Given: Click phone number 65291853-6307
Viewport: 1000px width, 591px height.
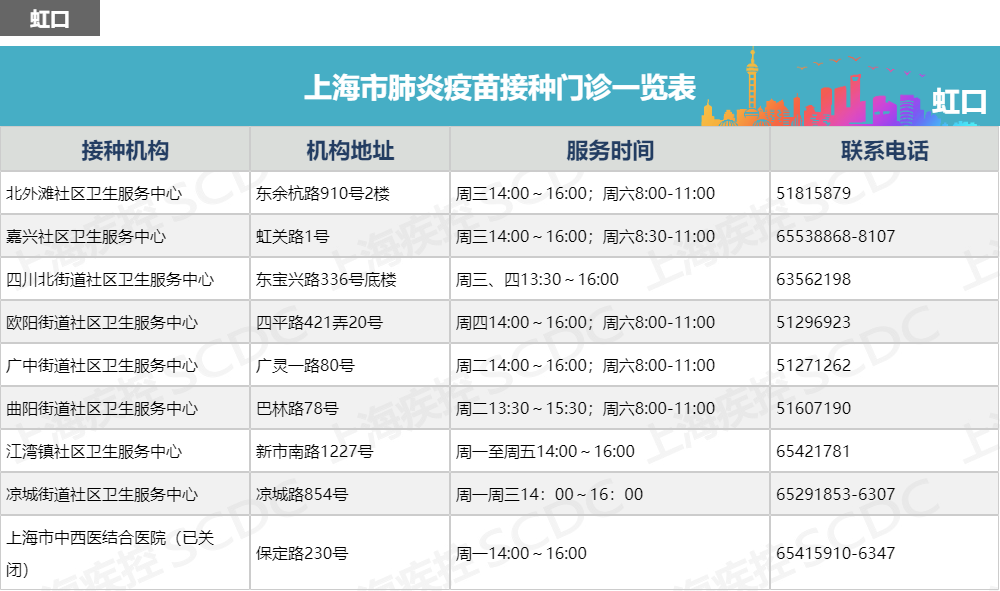Looking at the screenshot, I should click(835, 495).
